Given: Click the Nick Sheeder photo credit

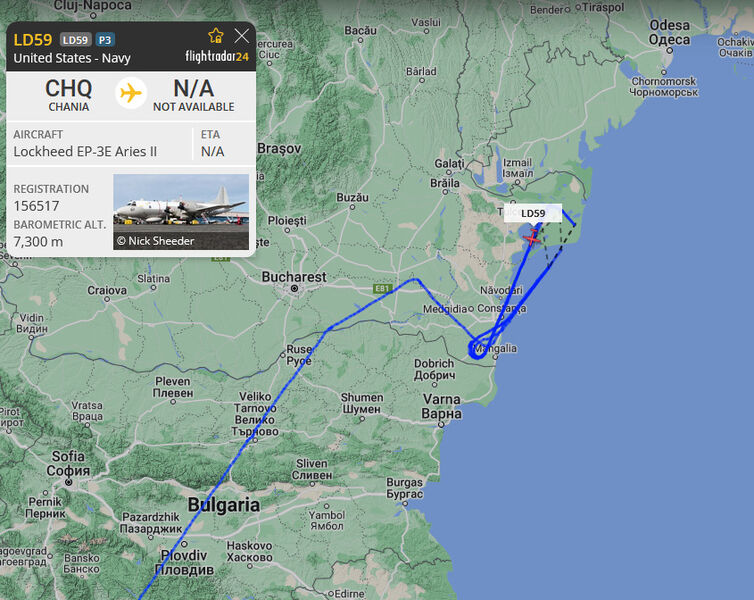Looking at the screenshot, I should point(156,241).
